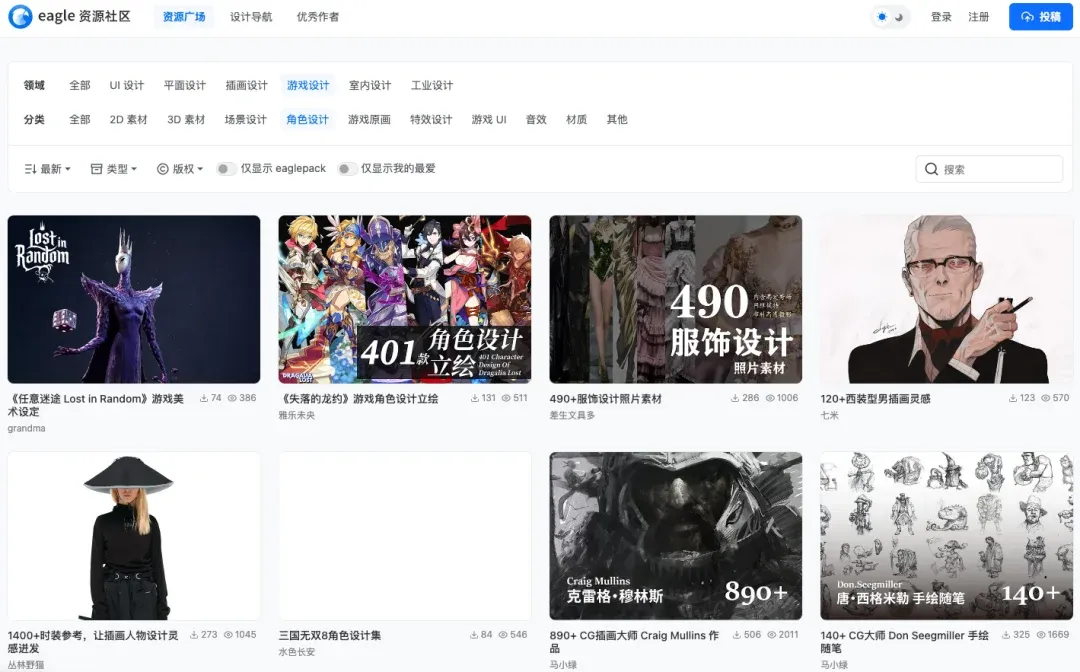Select the 材质 category
1080x672 pixels.
[x=577, y=120]
